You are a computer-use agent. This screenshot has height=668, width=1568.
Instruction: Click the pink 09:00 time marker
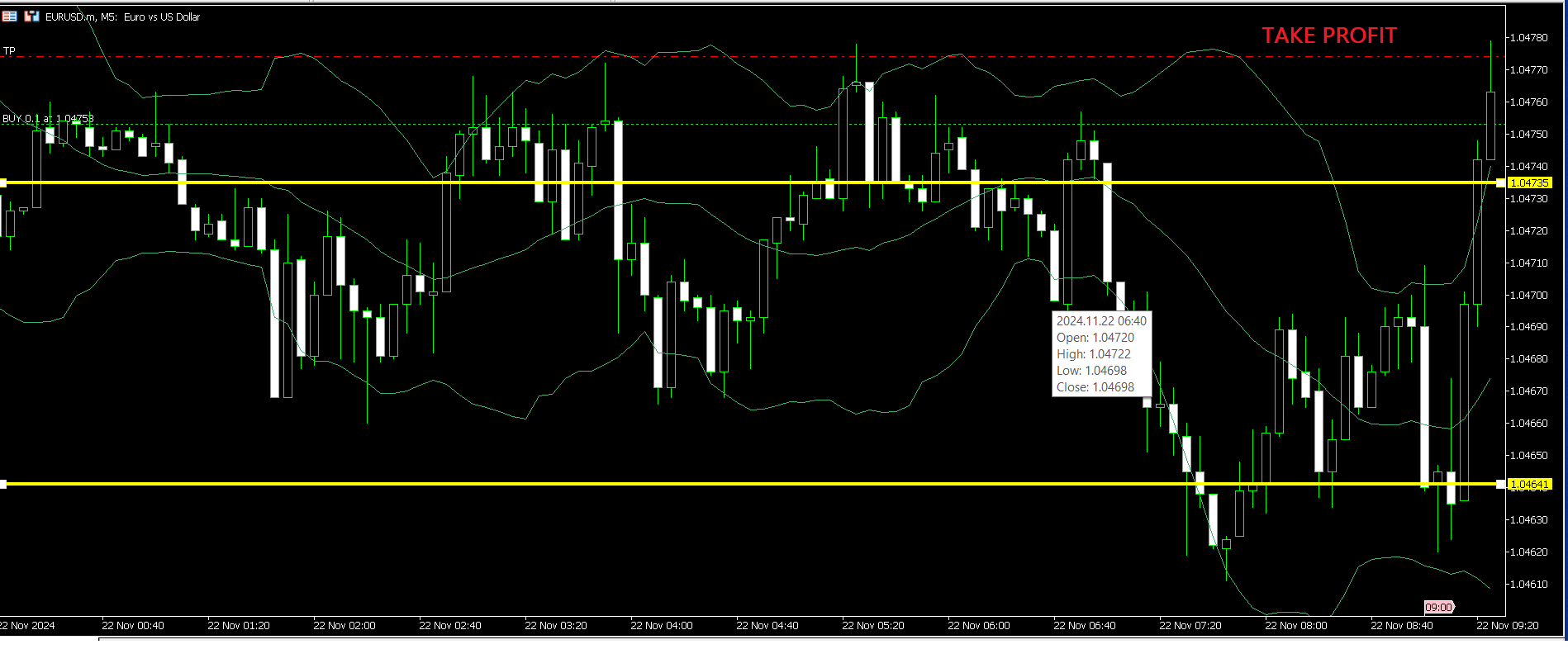pos(1438,607)
